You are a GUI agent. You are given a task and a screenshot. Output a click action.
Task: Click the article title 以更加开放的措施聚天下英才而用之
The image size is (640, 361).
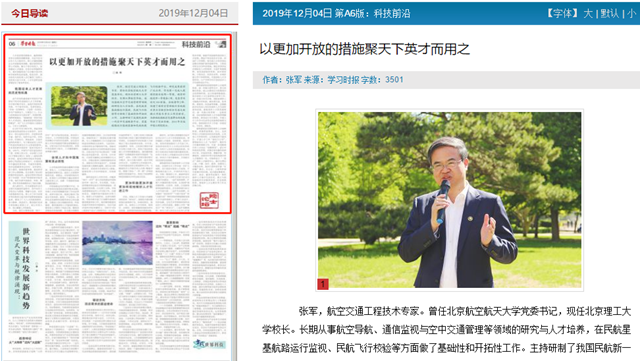pyautogui.click(x=364, y=49)
